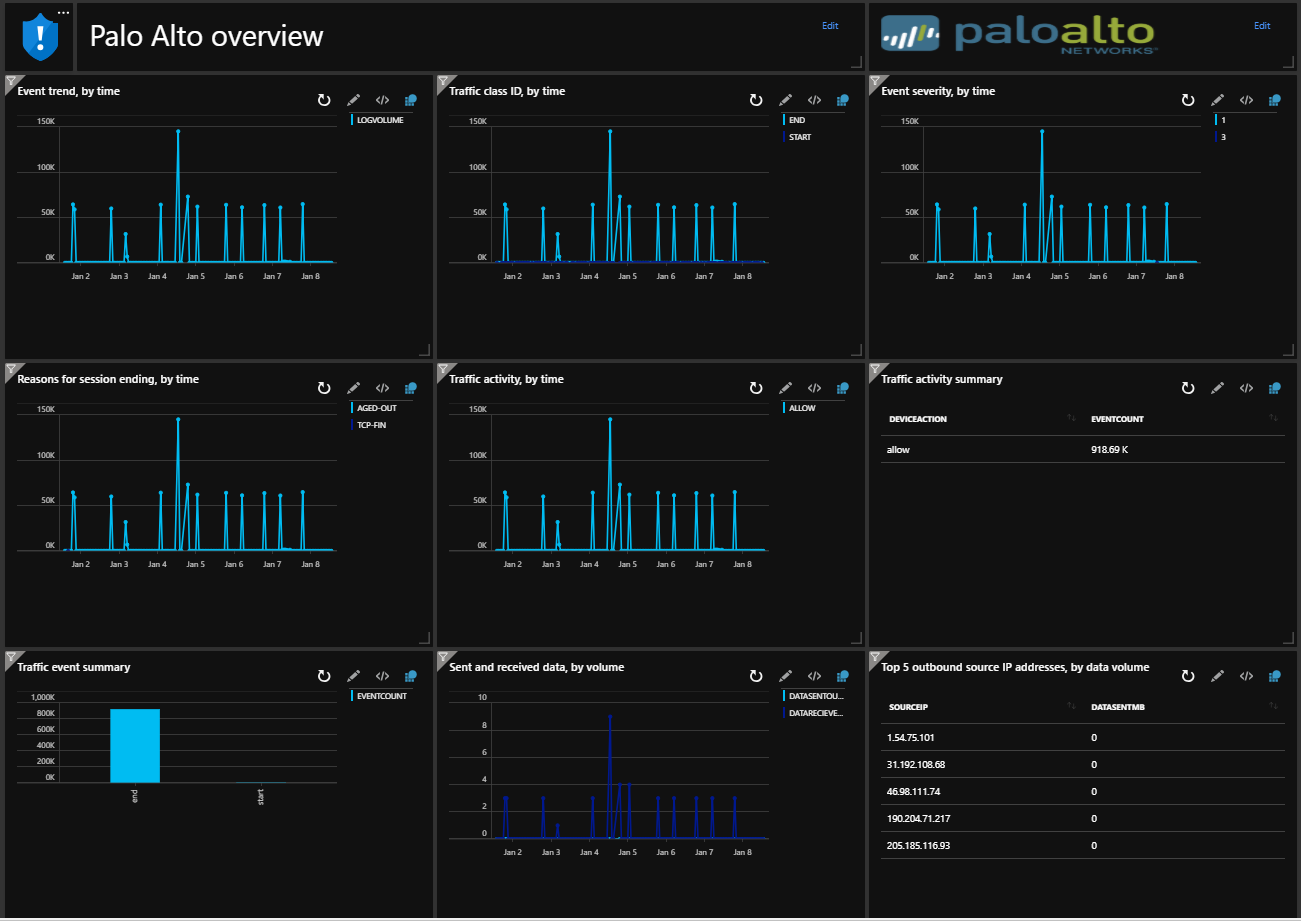Toggle the AGED-OUT legend series
Viewport: 1301px width, 921px height.
[374, 408]
